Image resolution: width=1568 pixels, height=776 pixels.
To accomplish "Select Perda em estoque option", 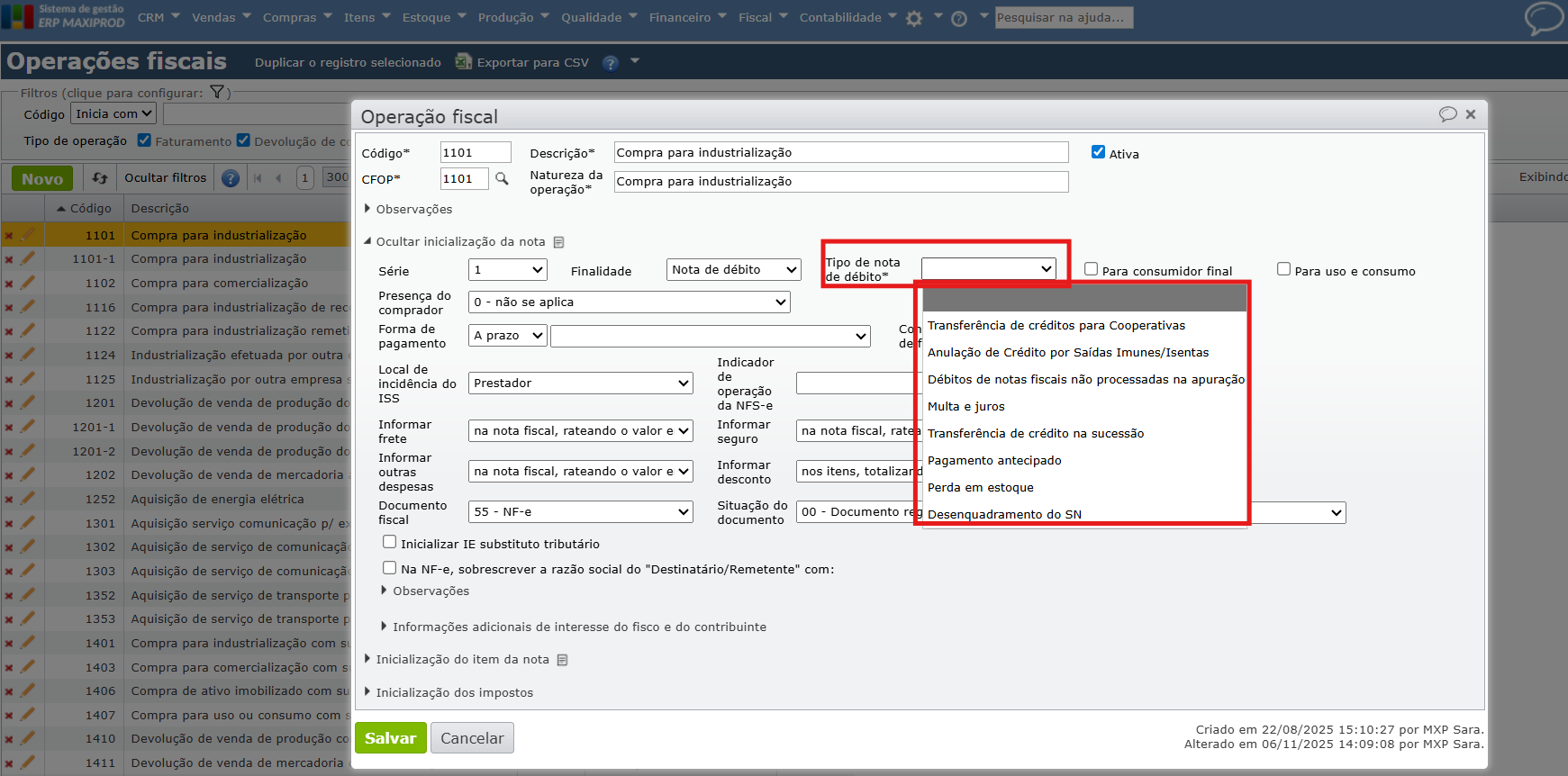I will pos(1084,487).
